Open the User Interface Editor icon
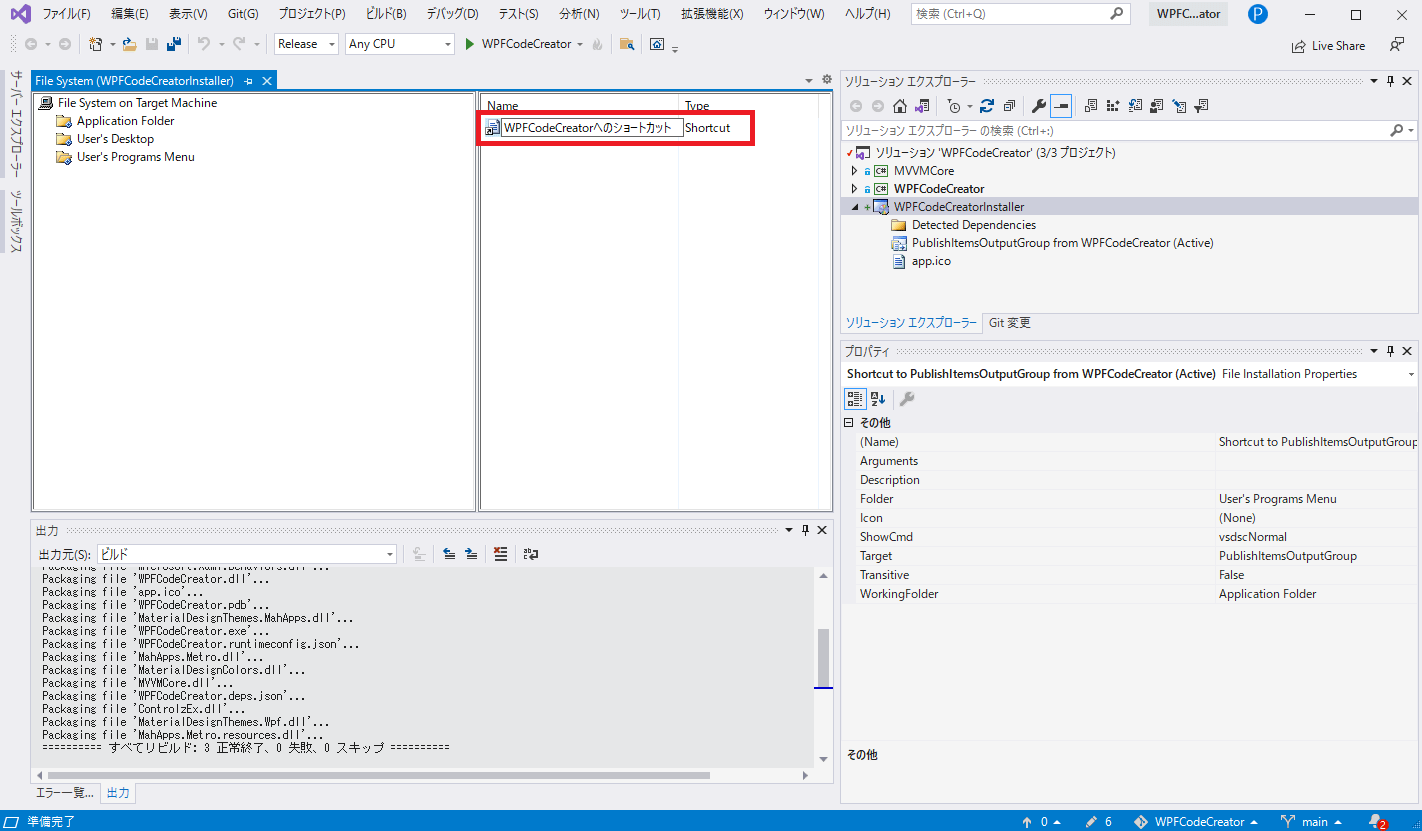The width and height of the screenshot is (1422, 831). pos(1157,106)
